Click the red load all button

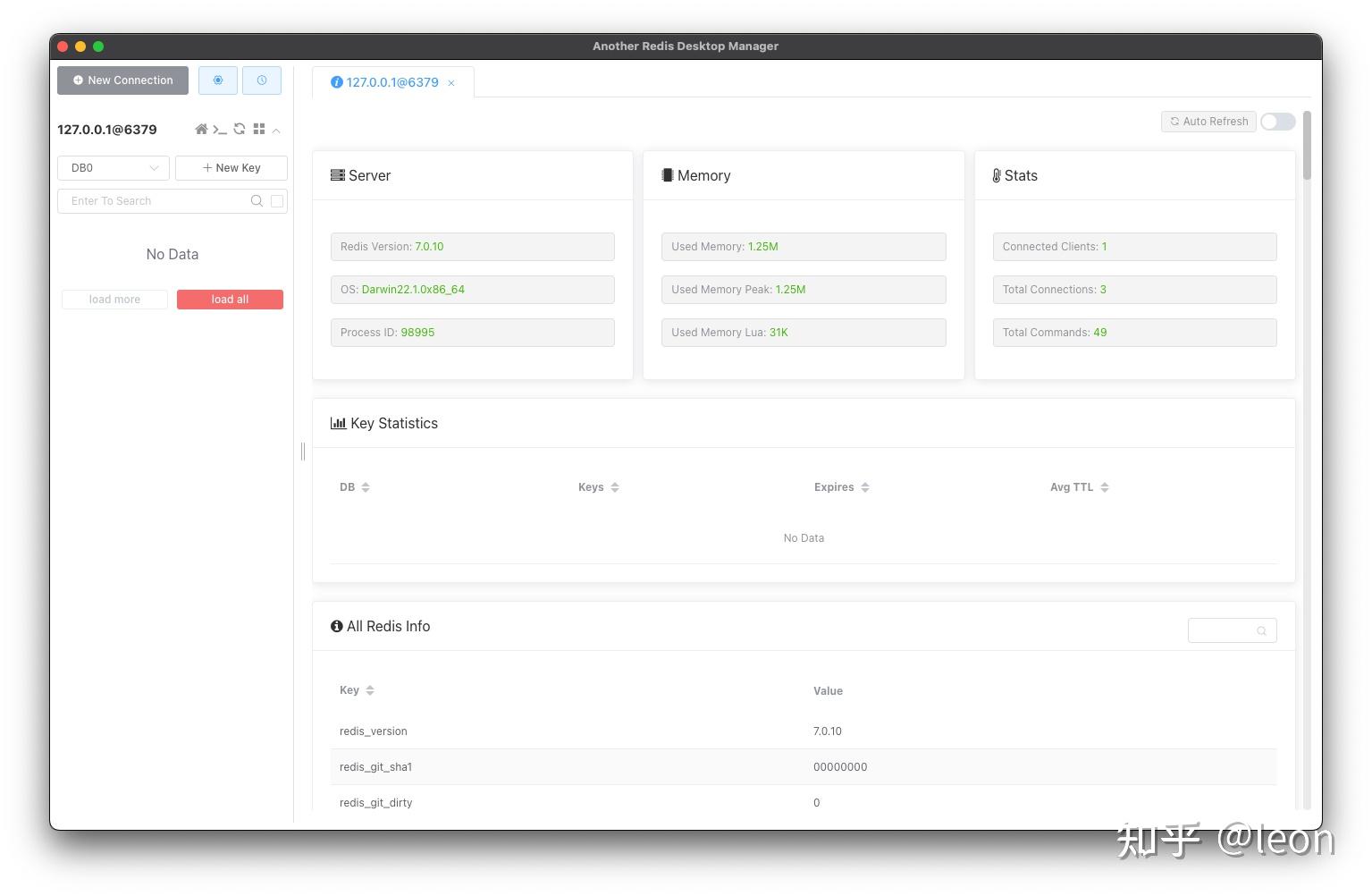[x=230, y=300]
